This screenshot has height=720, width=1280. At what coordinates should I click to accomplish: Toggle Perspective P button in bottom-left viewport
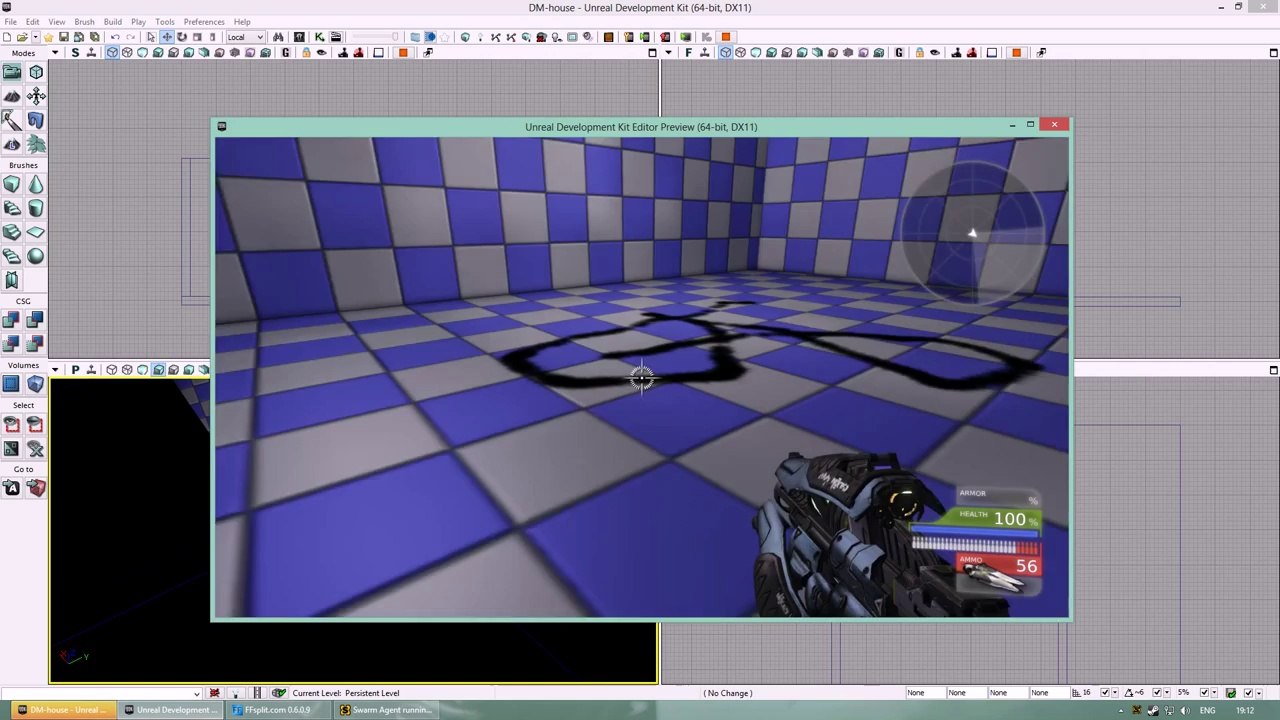pyautogui.click(x=75, y=370)
